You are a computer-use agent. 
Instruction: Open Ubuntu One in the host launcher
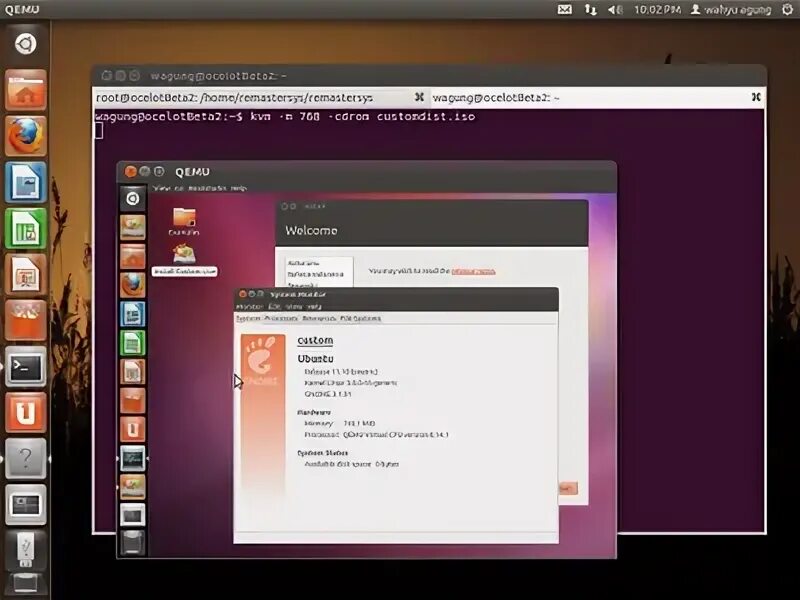coord(26,412)
